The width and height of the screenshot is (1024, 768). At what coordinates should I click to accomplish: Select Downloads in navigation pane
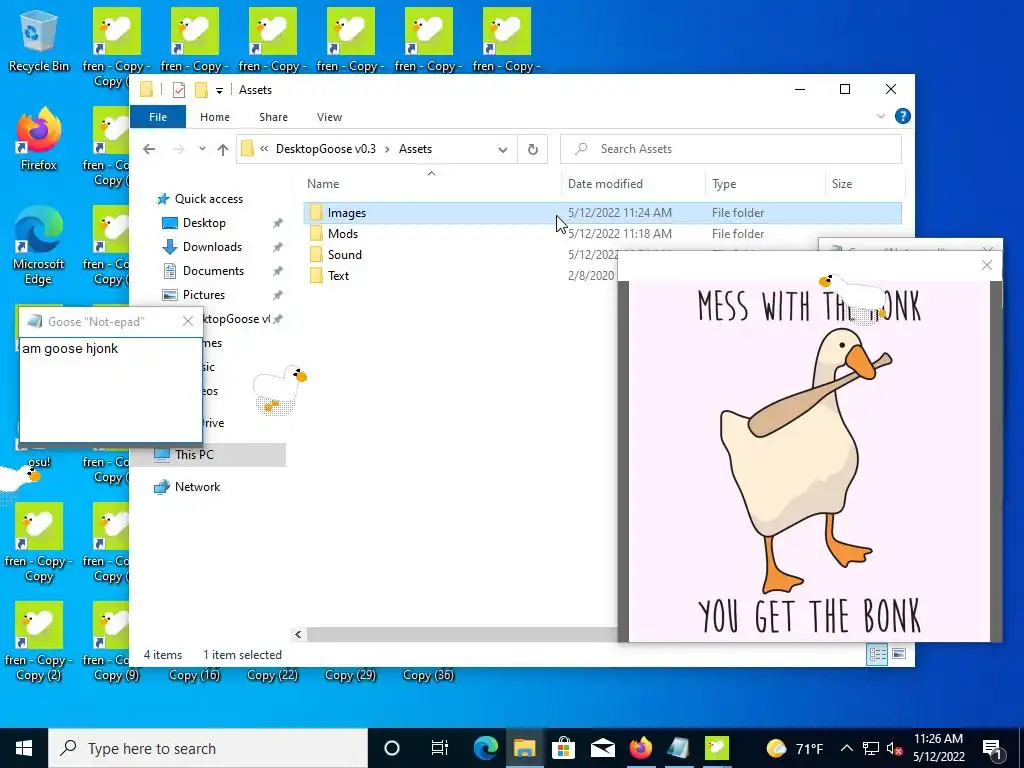click(x=212, y=247)
